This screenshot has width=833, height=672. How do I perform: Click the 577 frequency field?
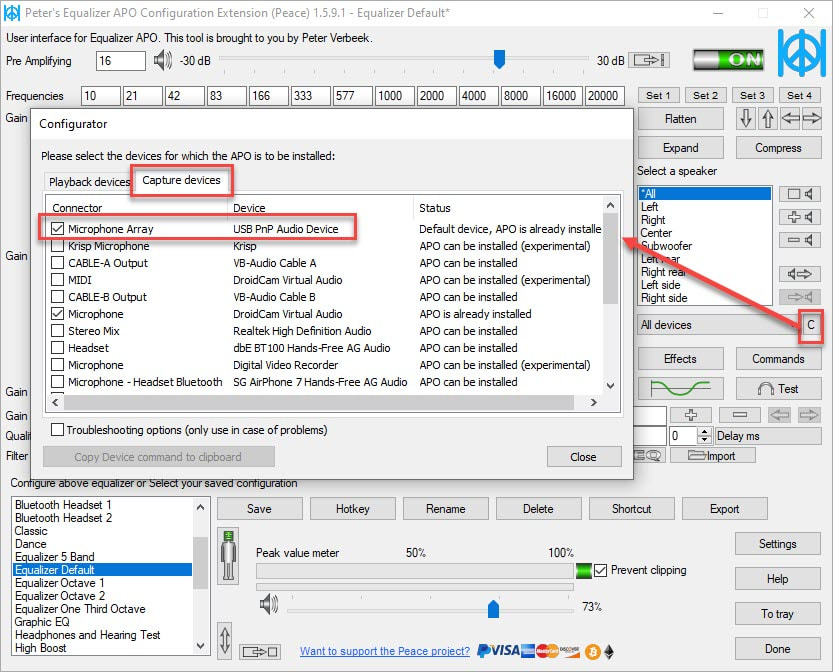[x=353, y=96]
